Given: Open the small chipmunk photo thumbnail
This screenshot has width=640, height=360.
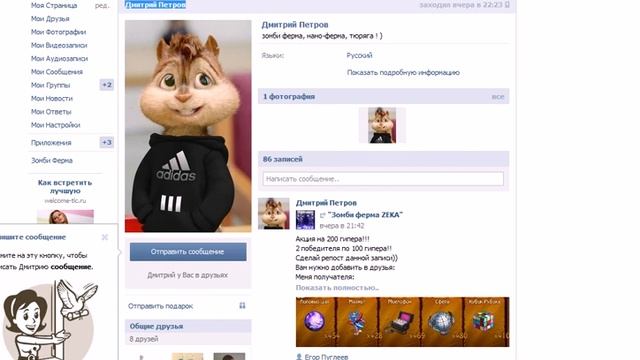Looking at the screenshot, I should point(382,125).
